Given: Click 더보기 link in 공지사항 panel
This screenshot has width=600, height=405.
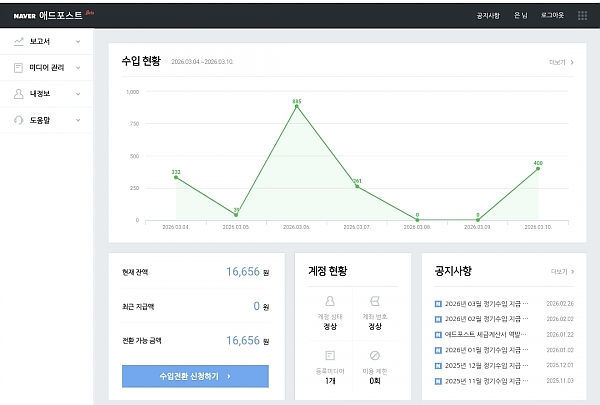Looking at the screenshot, I should coord(562,271).
